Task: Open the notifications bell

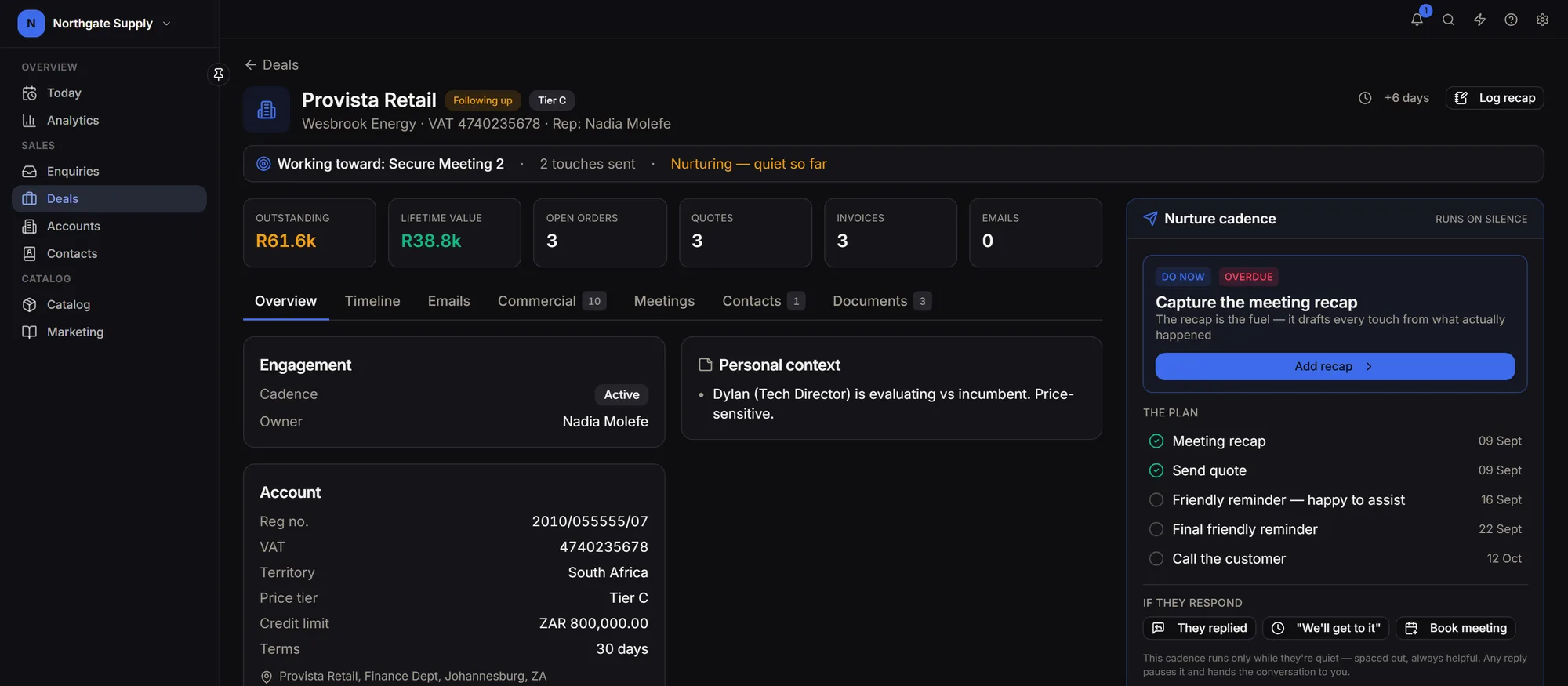Action: 1417,20
